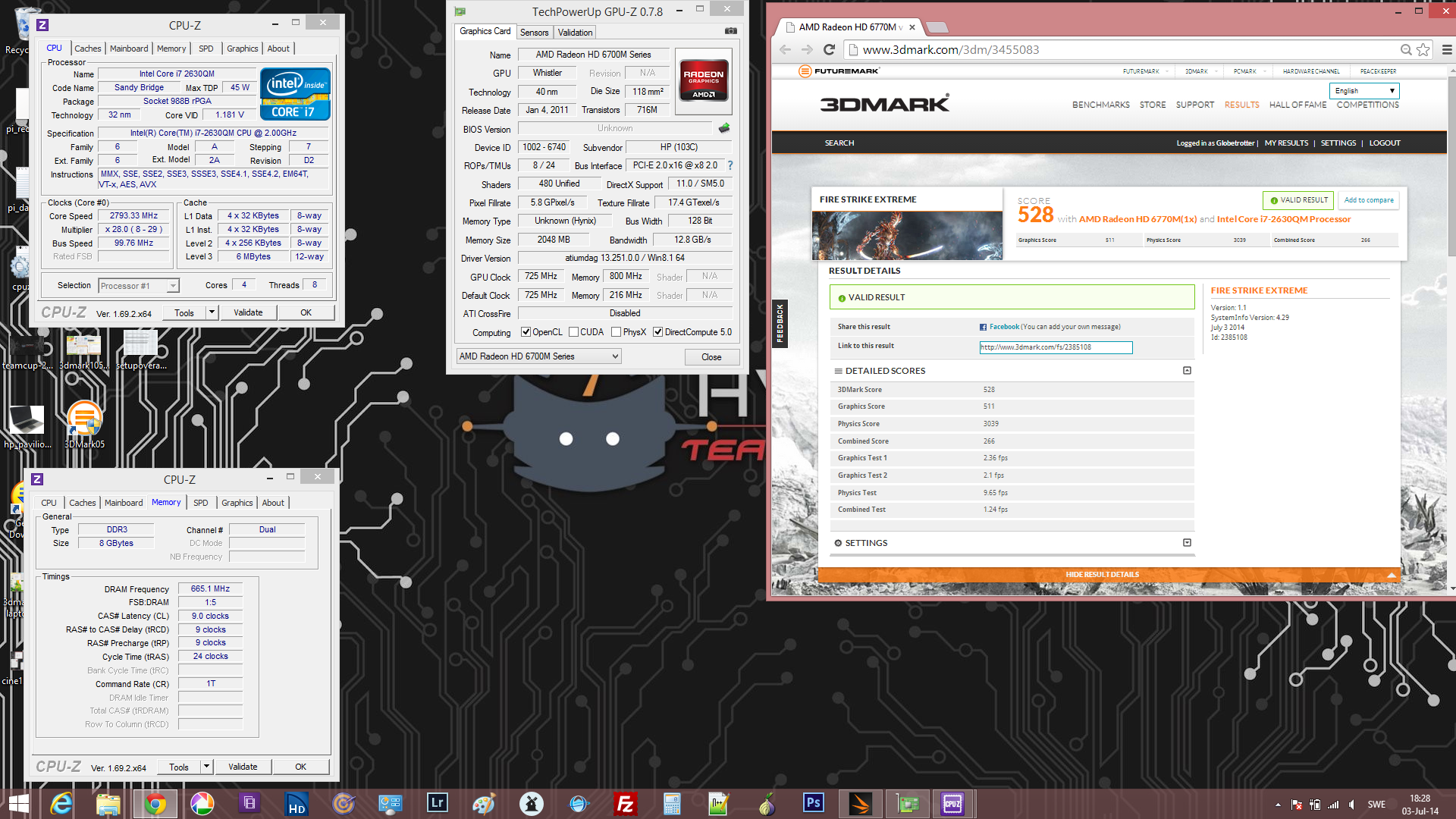Bookmark this page with the star icon
Screen dimensions: 1456x819
(x=1423, y=50)
